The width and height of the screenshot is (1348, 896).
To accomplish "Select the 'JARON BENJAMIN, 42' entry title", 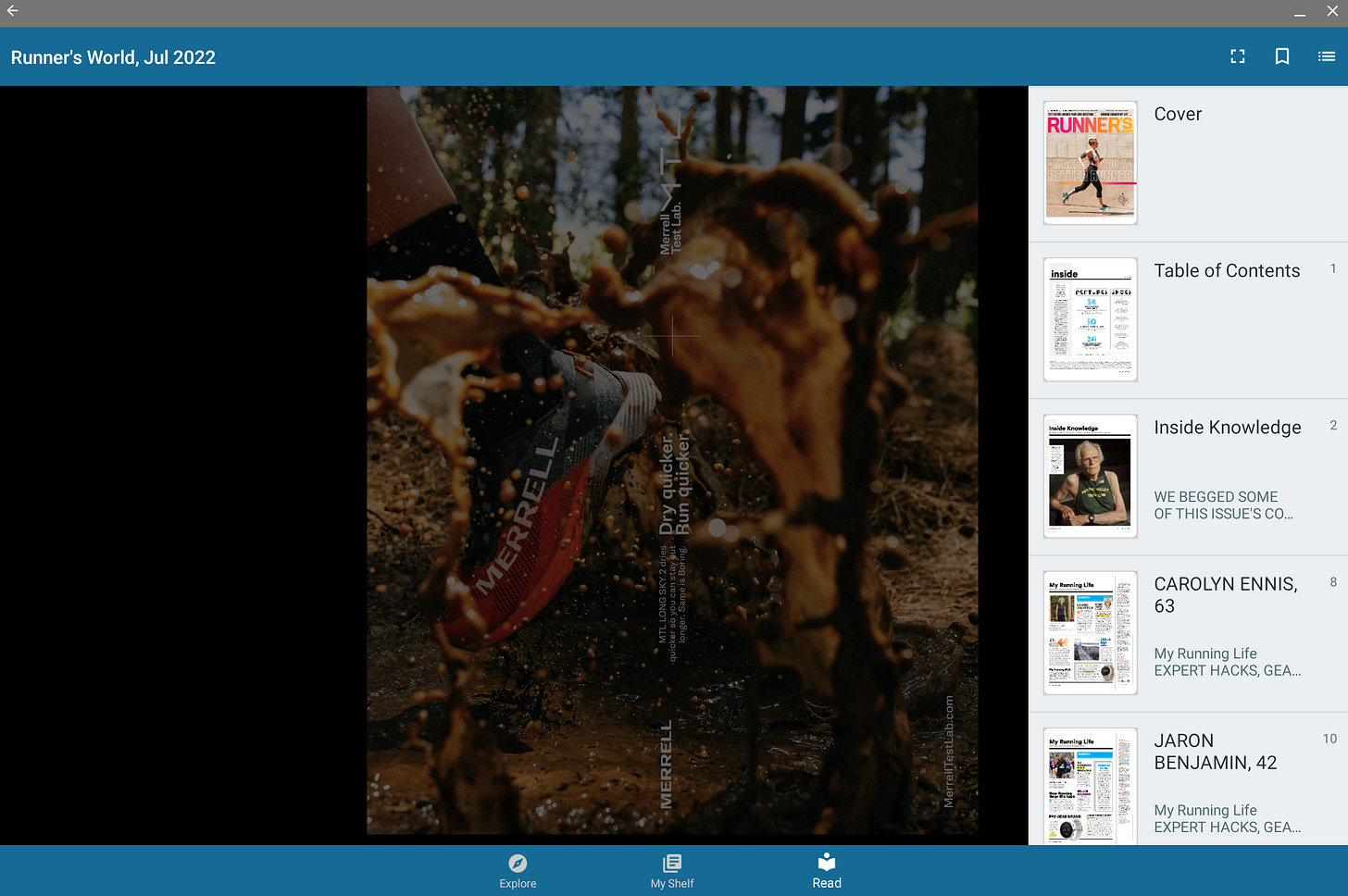I will (1215, 752).
